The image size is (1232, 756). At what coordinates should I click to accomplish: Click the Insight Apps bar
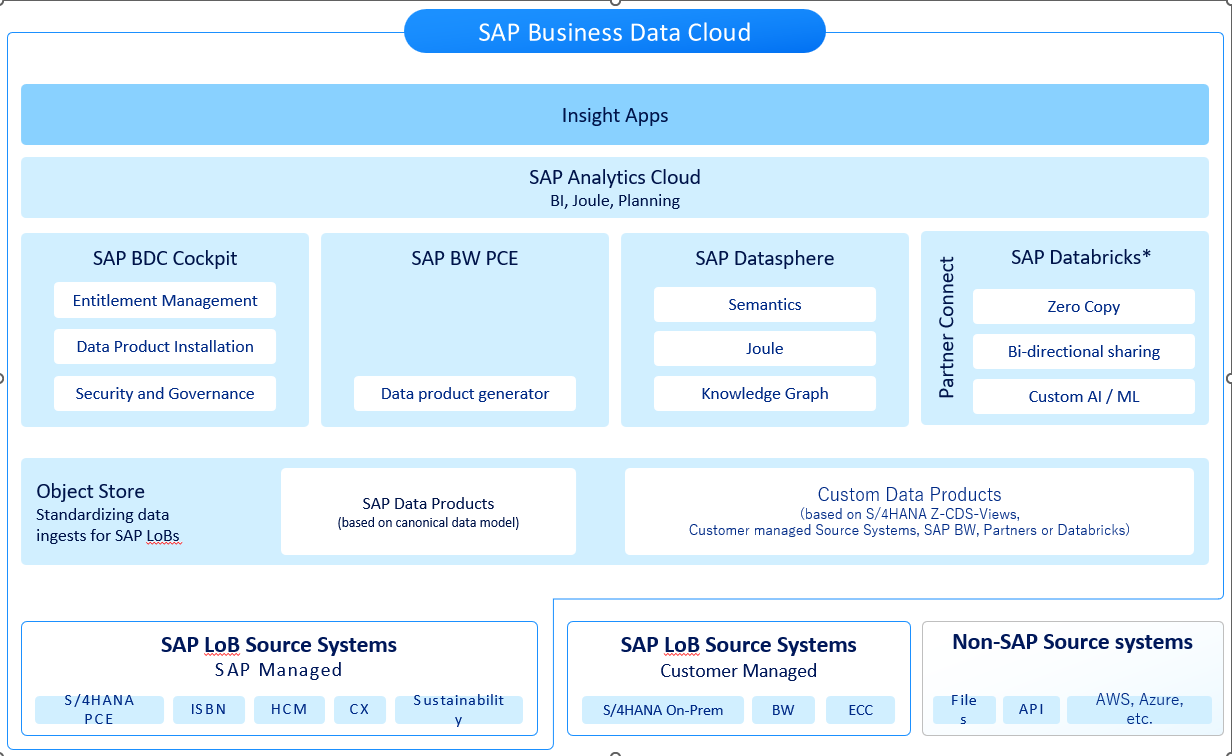(615, 115)
